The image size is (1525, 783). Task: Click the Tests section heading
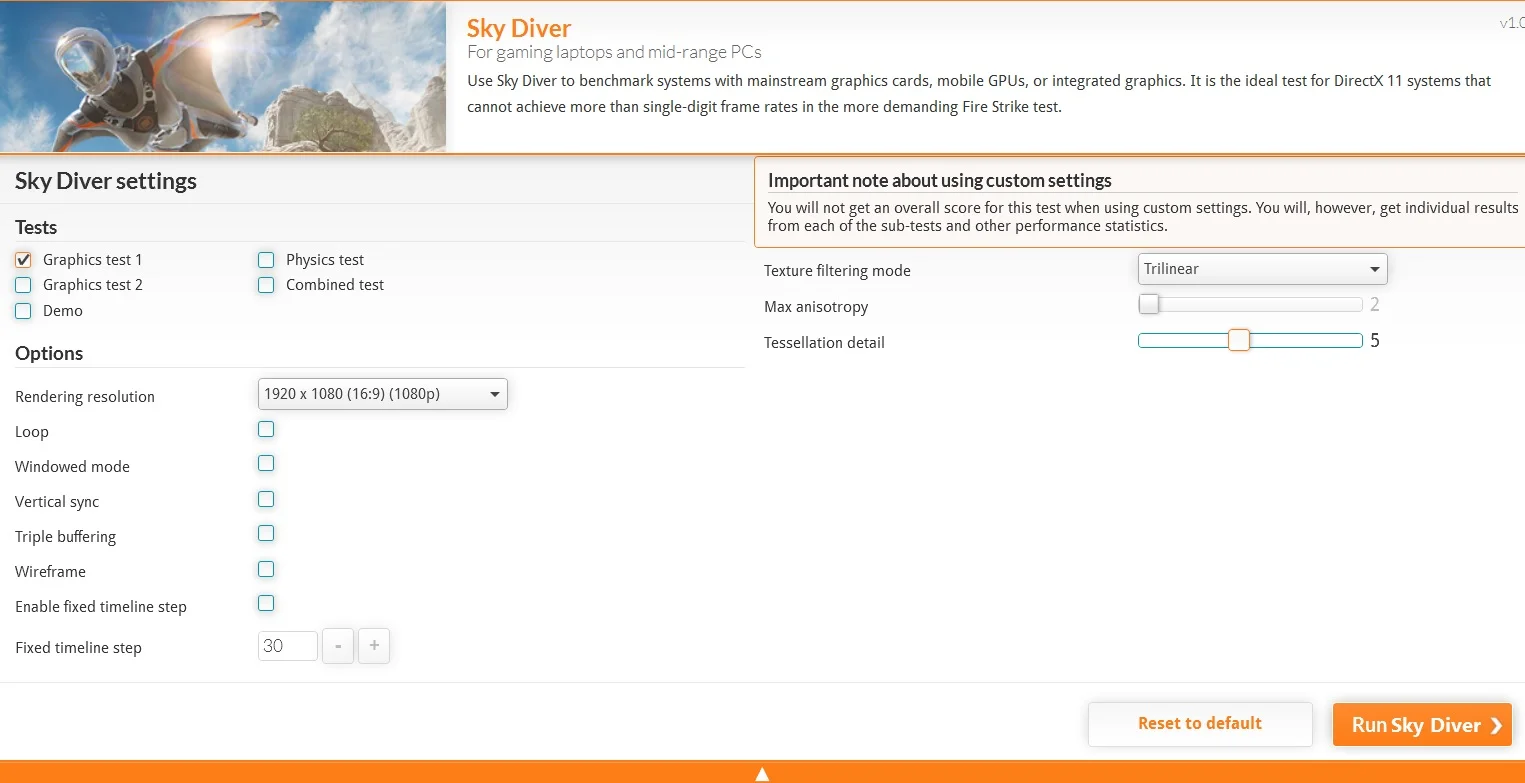click(x=36, y=227)
